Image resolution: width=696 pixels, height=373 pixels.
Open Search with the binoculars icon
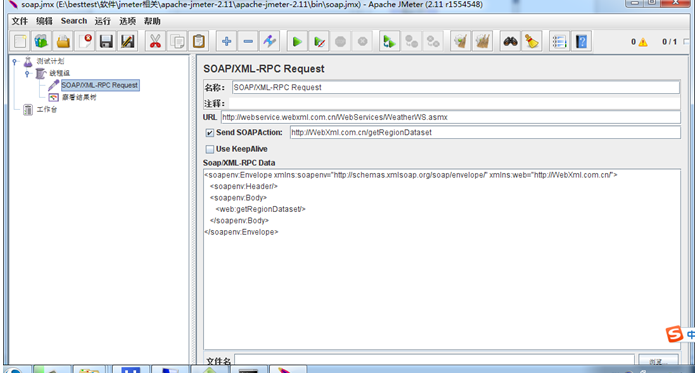(510, 42)
